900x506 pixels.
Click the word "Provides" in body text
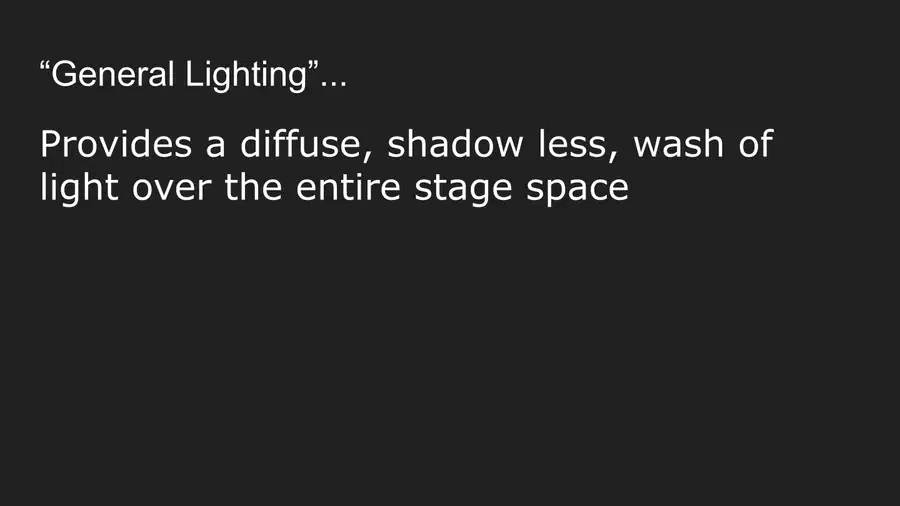(116, 144)
